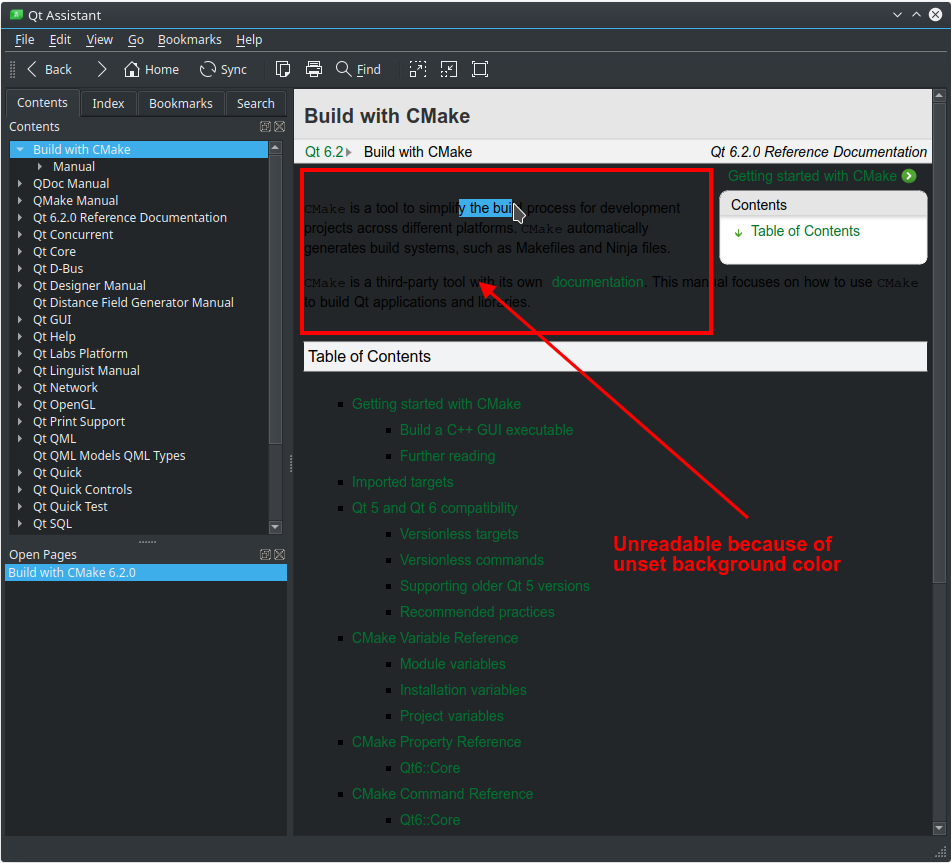Go forward using the forward arrow
This screenshot has width=951, height=863.
(x=102, y=70)
